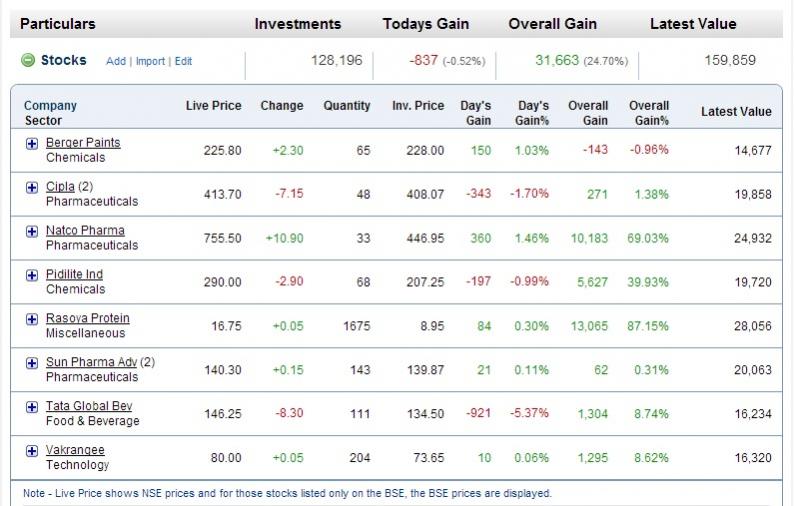
Task: Expand the Natco Pharma row
Action: click(32, 232)
